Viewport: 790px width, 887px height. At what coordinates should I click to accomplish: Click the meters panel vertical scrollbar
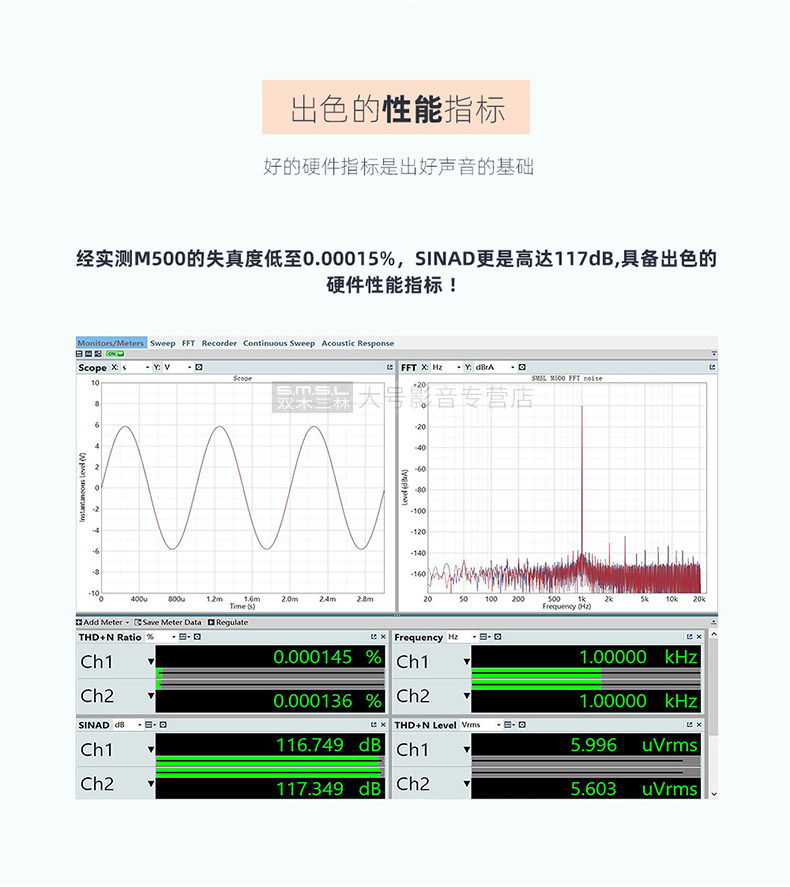pyautogui.click(x=714, y=688)
